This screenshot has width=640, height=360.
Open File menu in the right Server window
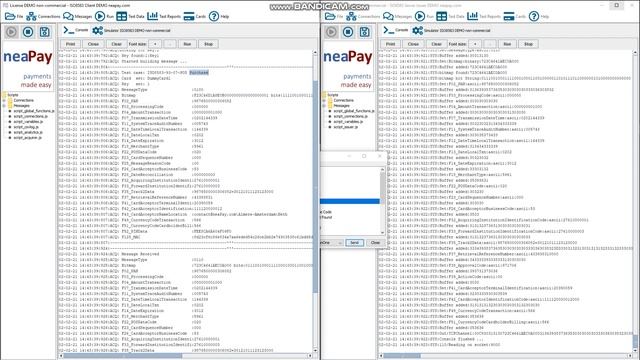(334, 16)
